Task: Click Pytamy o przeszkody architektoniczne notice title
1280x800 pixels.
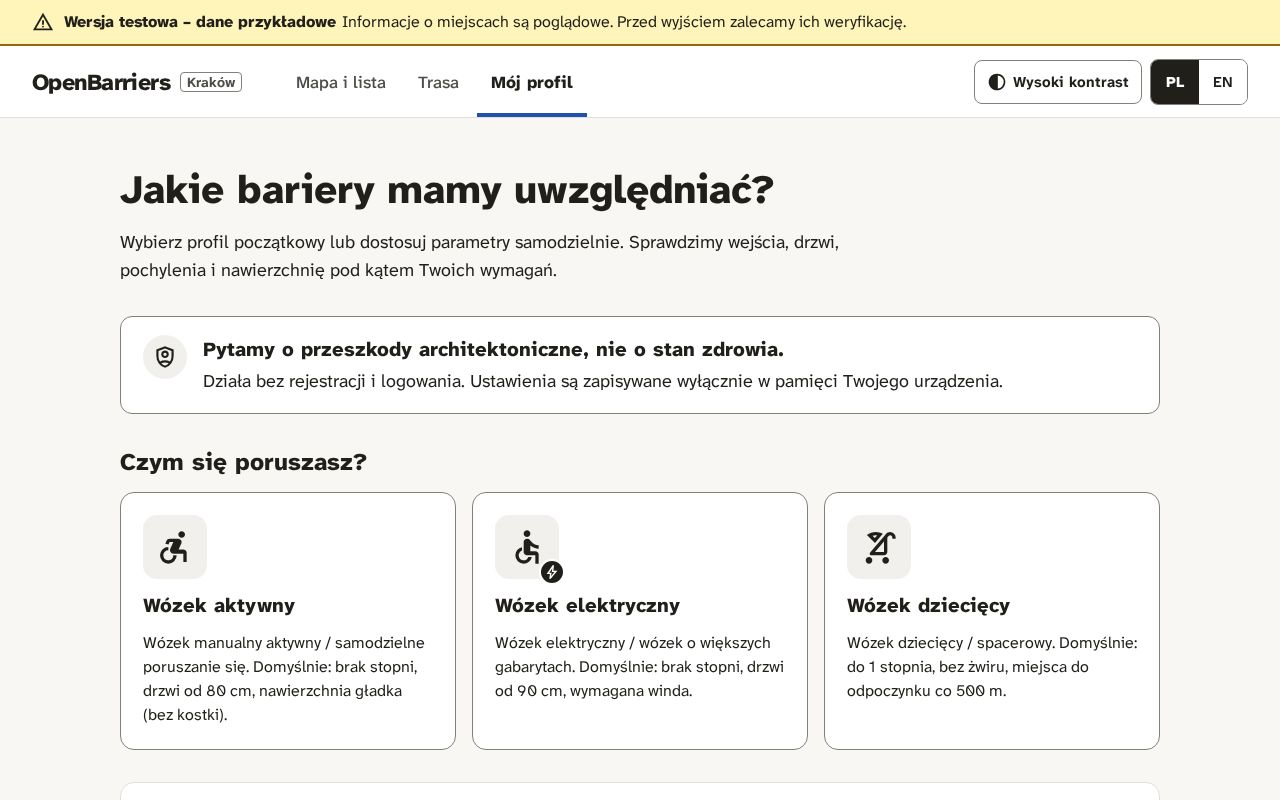Action: point(493,349)
